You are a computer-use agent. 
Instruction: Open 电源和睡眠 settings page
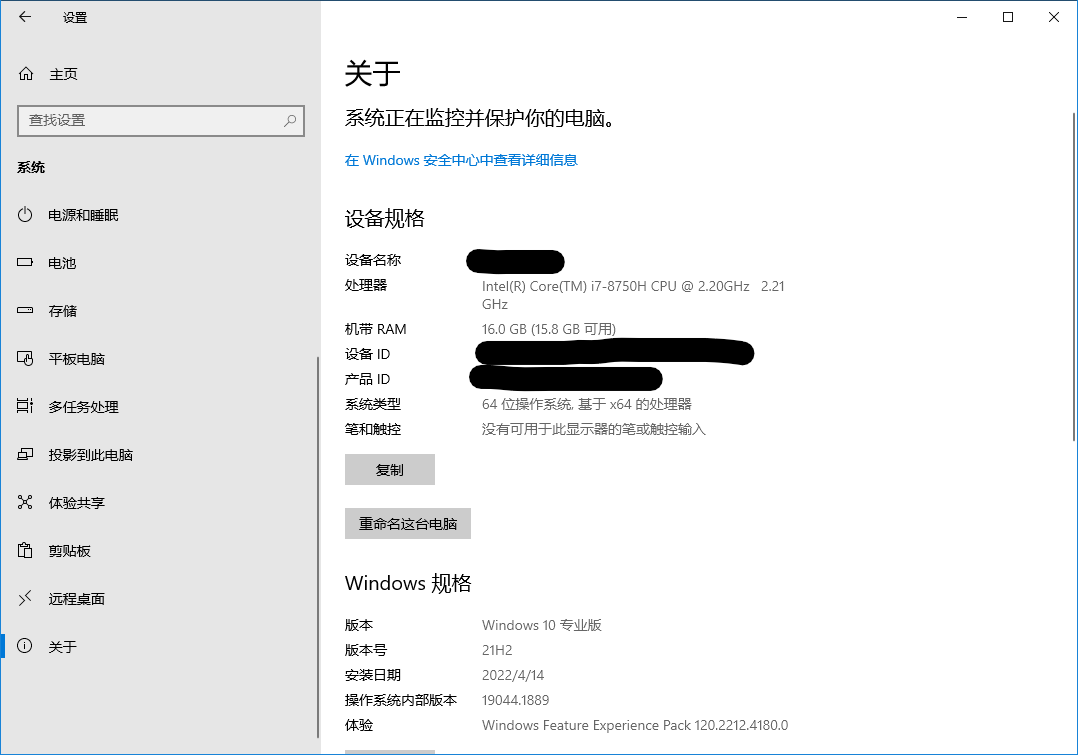pyautogui.click(x=160, y=215)
